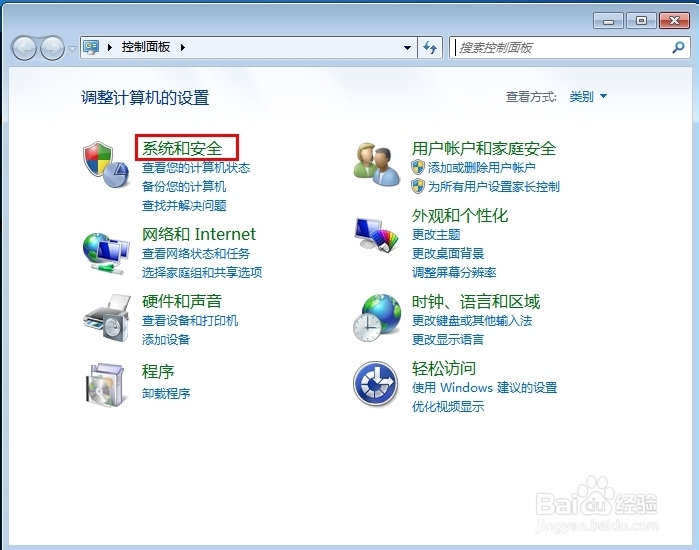Maximize the Control Panel window
This screenshot has height=550, width=699.
point(641,21)
